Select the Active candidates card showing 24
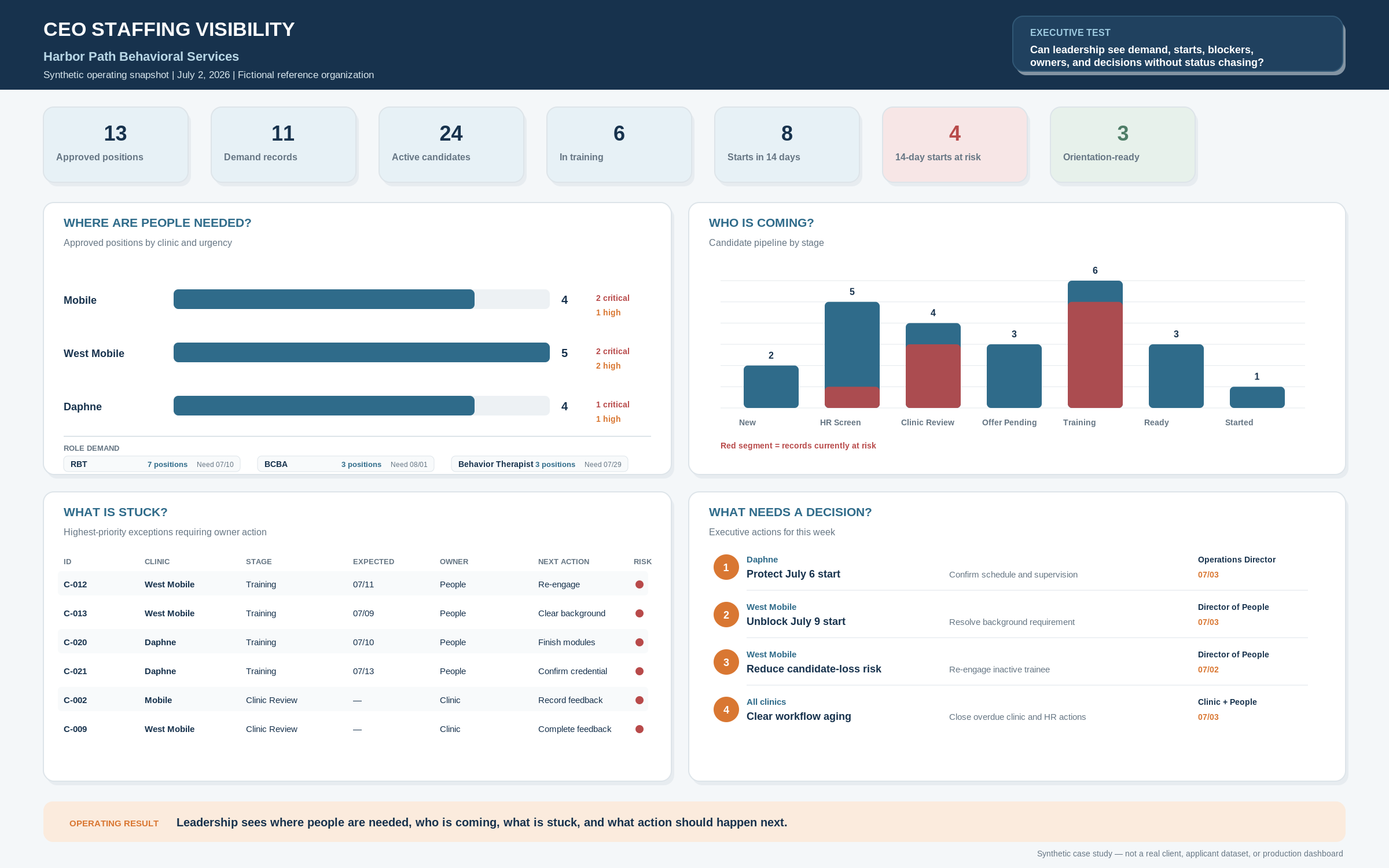The width and height of the screenshot is (1389, 868). click(x=451, y=145)
